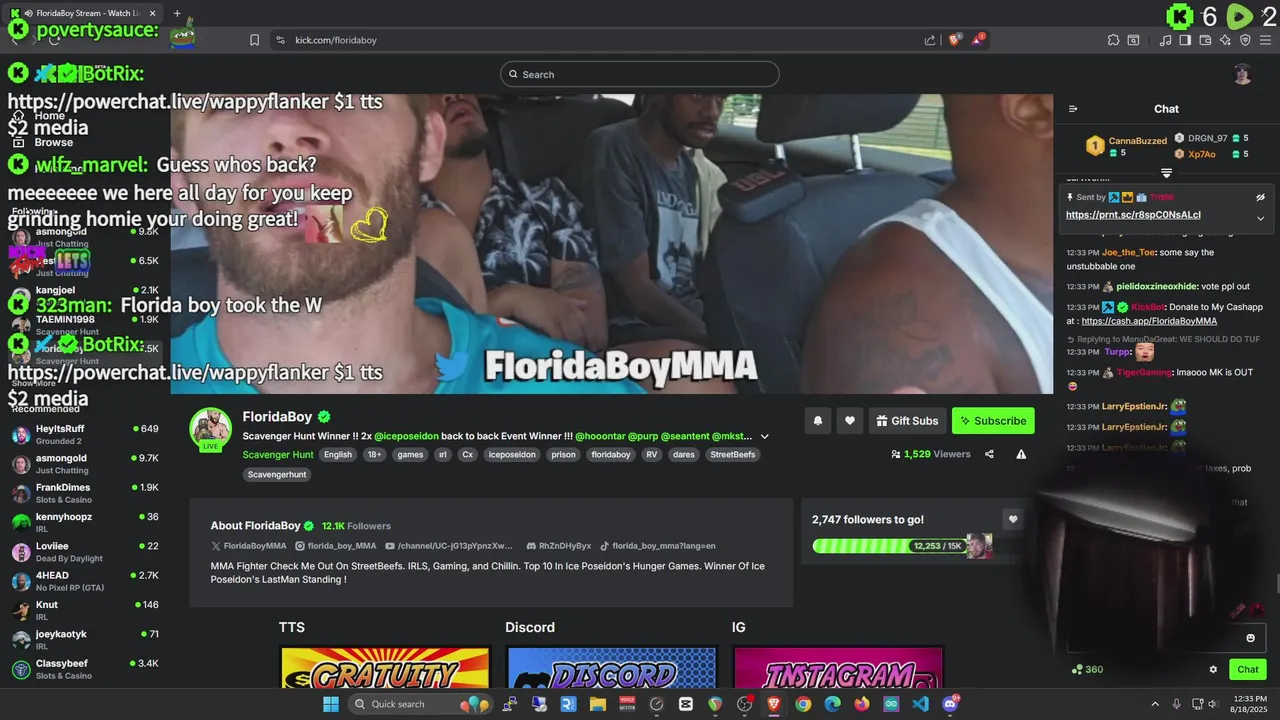Open the emoji picker in the chat input
The width and height of the screenshot is (1280, 720).
1250,638
